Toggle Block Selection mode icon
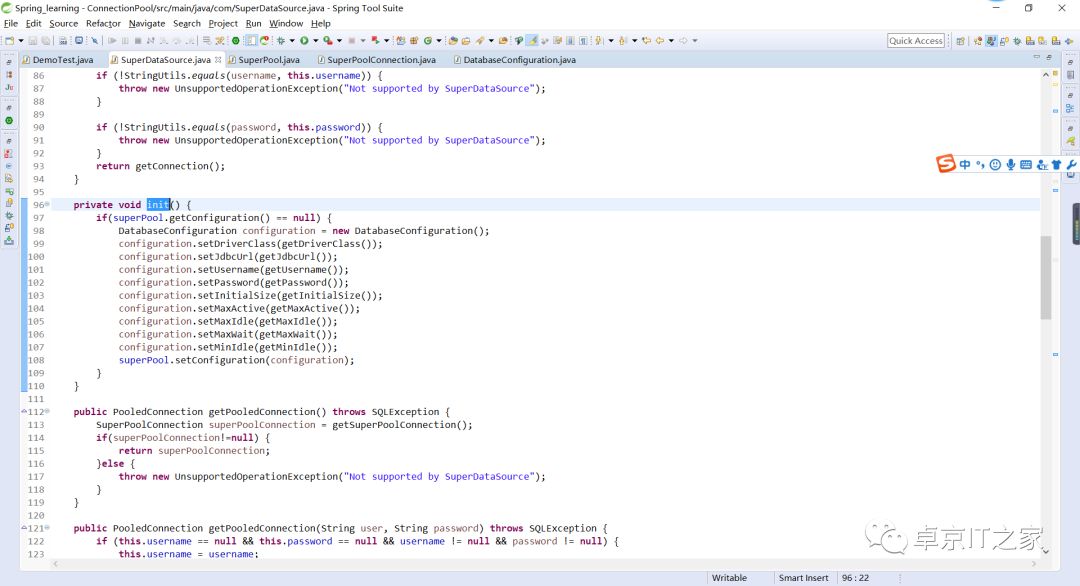 [x=570, y=41]
